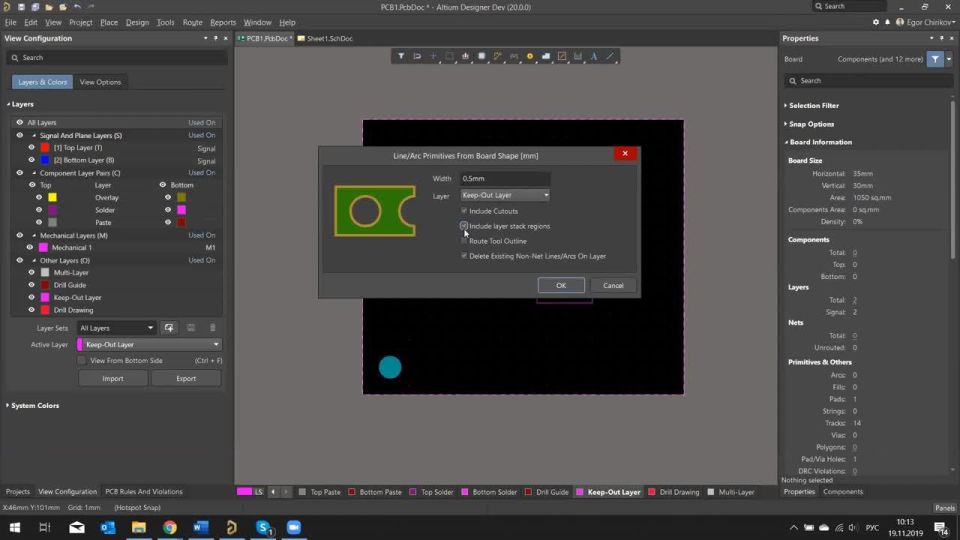Viewport: 960px width, 540px height.
Task: Click the Properties panel filter funnel button
Action: coord(935,59)
